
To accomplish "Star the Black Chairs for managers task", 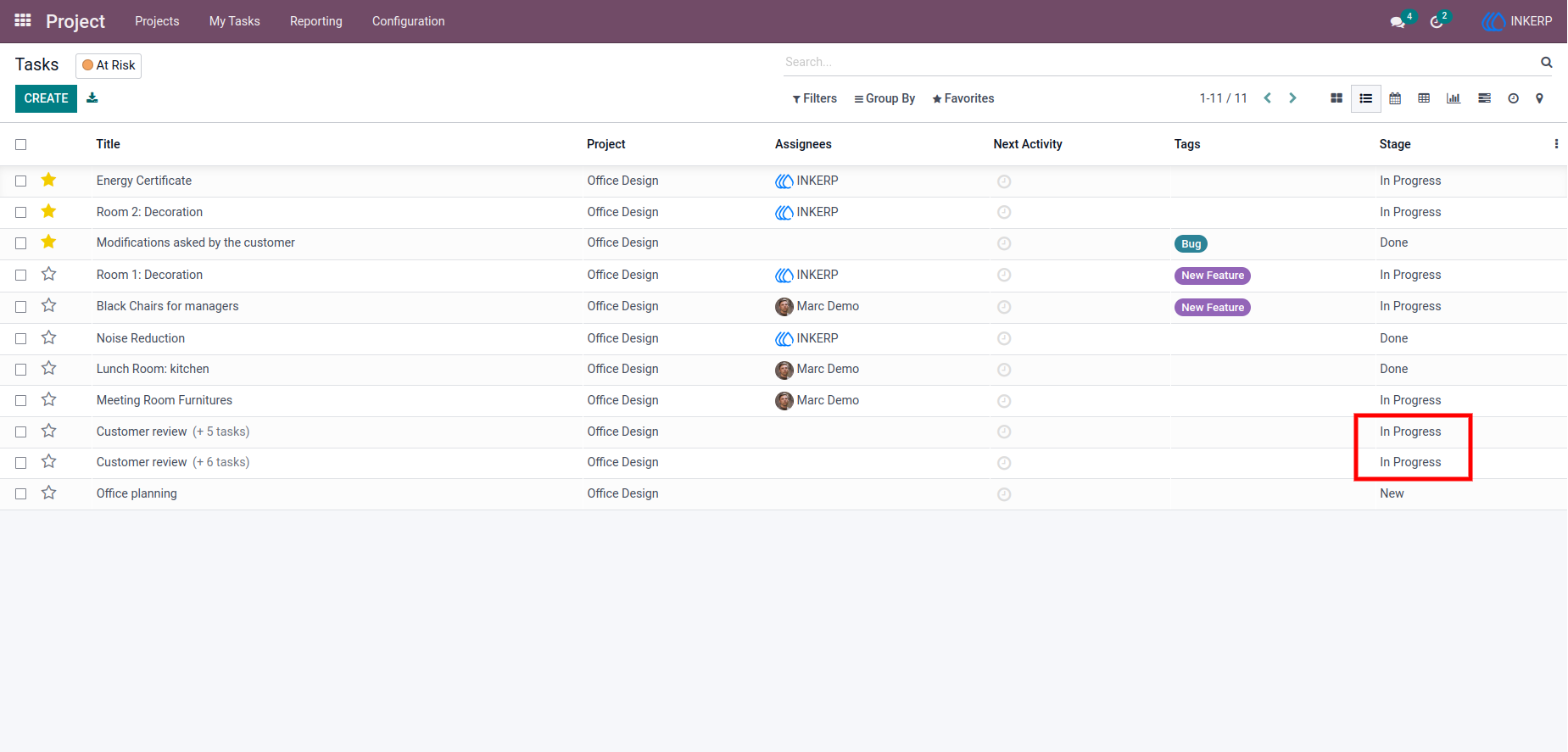I will (49, 305).
